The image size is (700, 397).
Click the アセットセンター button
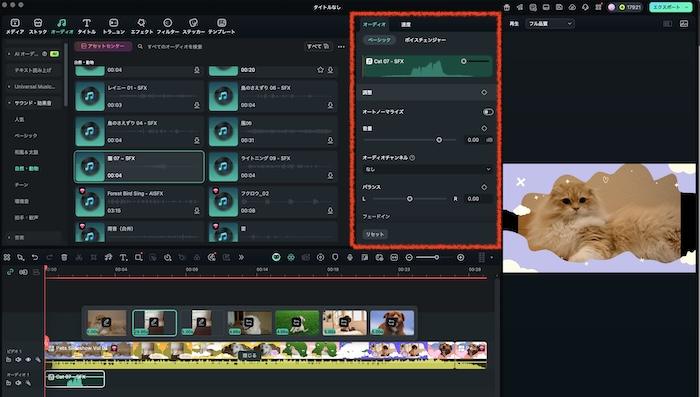(x=104, y=46)
